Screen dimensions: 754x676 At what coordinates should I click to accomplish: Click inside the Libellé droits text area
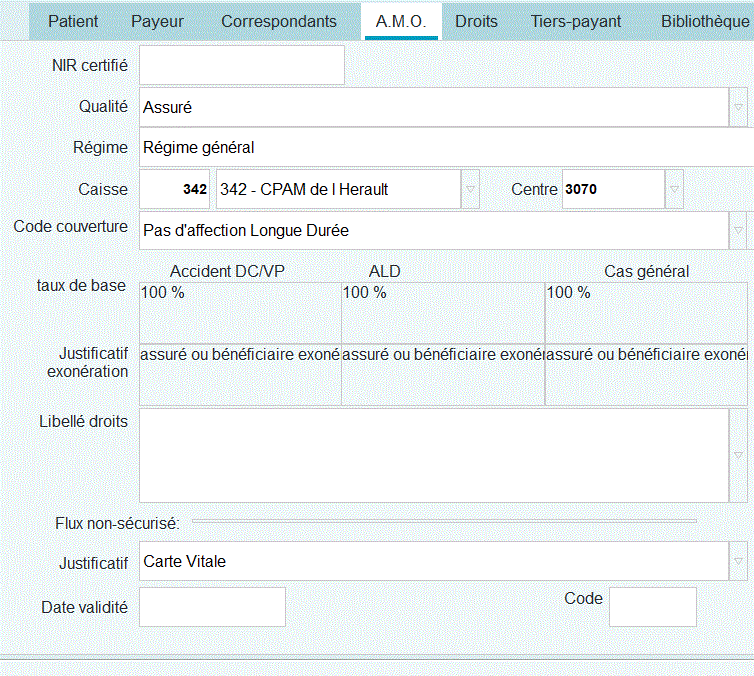[x=430, y=454]
